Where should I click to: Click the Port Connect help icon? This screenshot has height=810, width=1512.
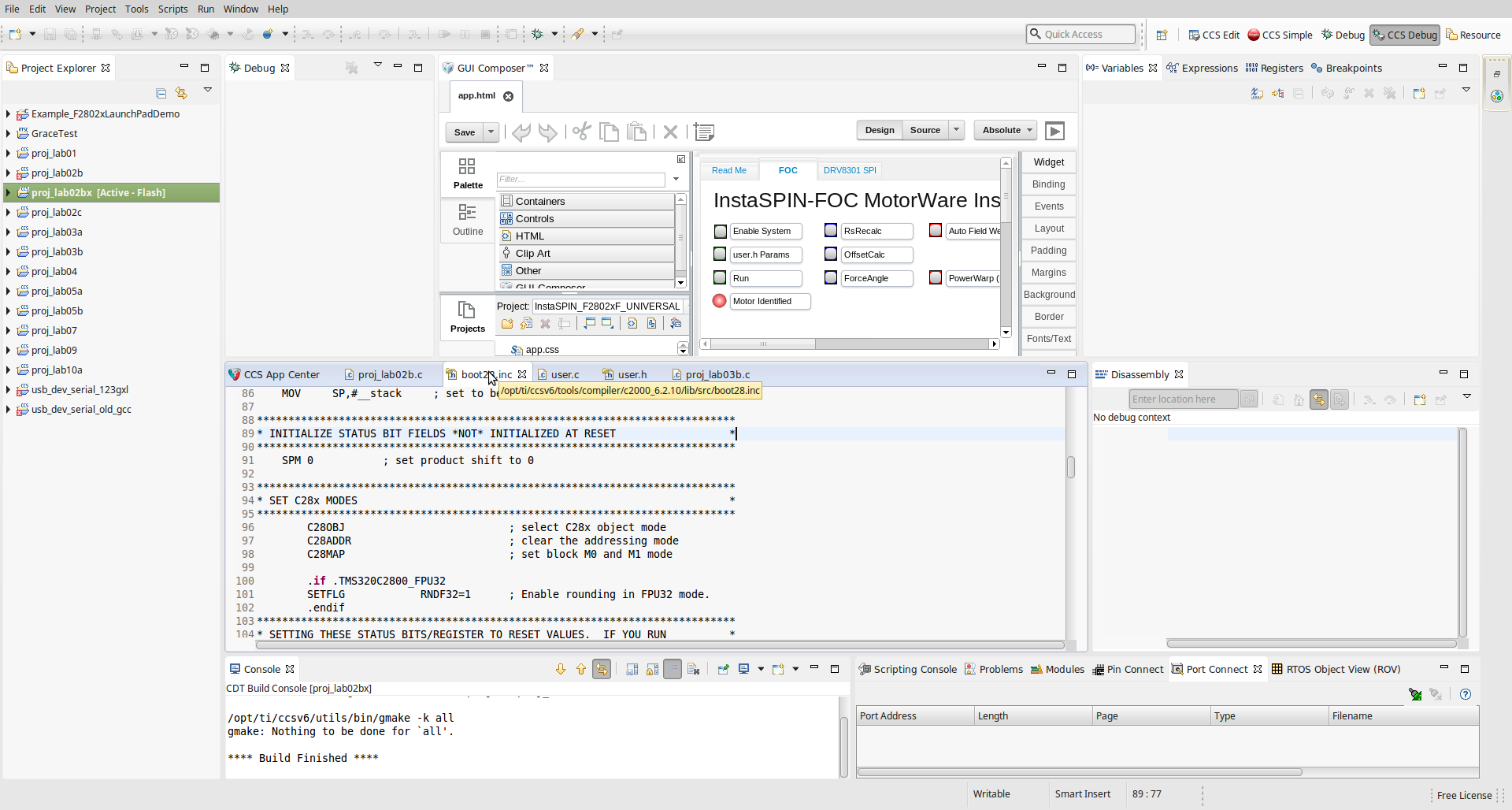pos(1466,694)
